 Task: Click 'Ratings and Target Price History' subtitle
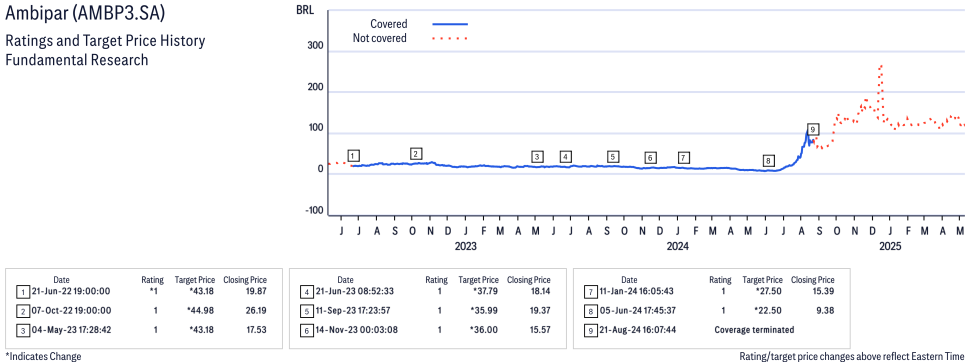point(105,42)
